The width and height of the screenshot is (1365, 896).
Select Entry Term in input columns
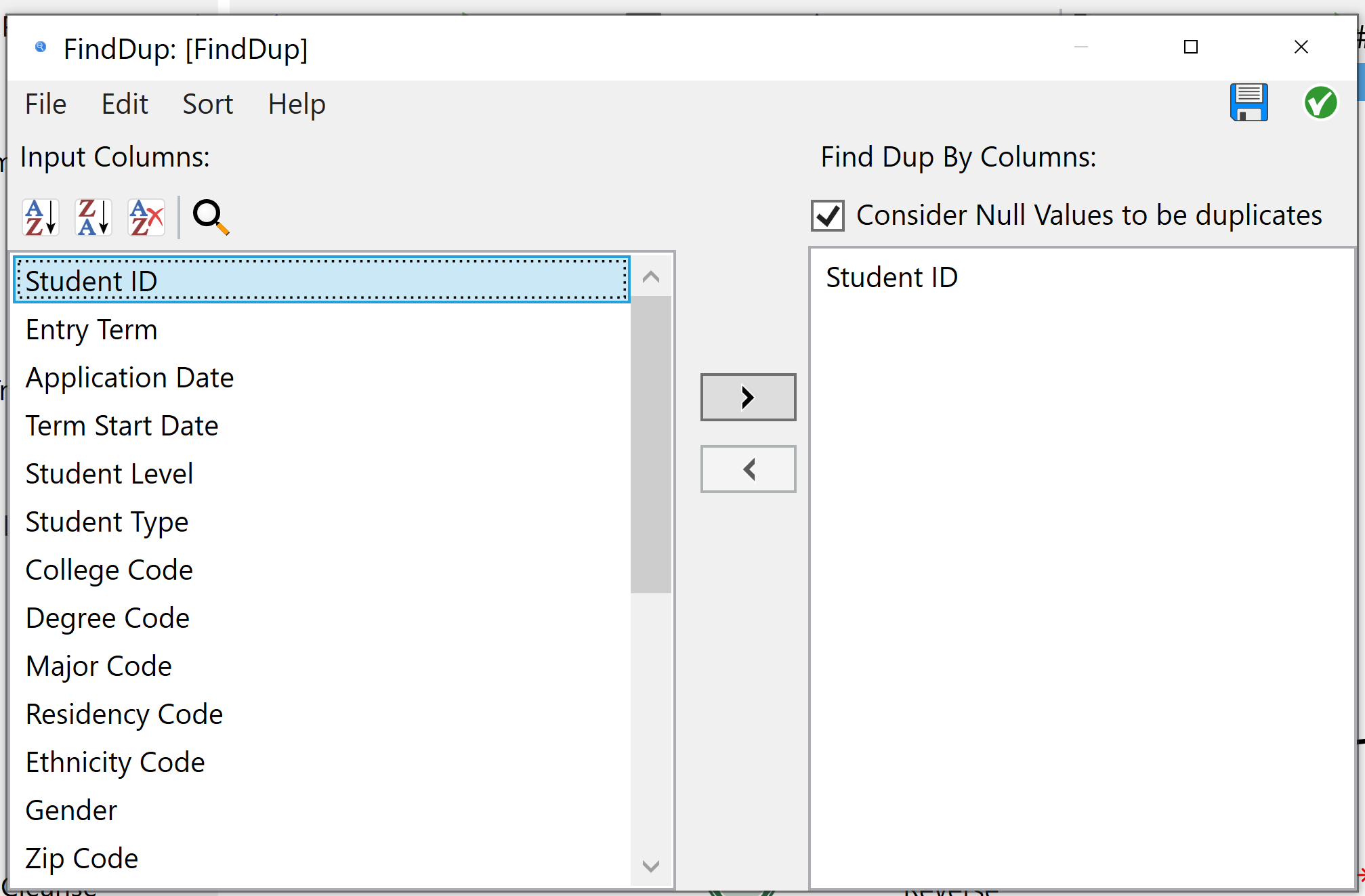pyautogui.click(x=91, y=330)
